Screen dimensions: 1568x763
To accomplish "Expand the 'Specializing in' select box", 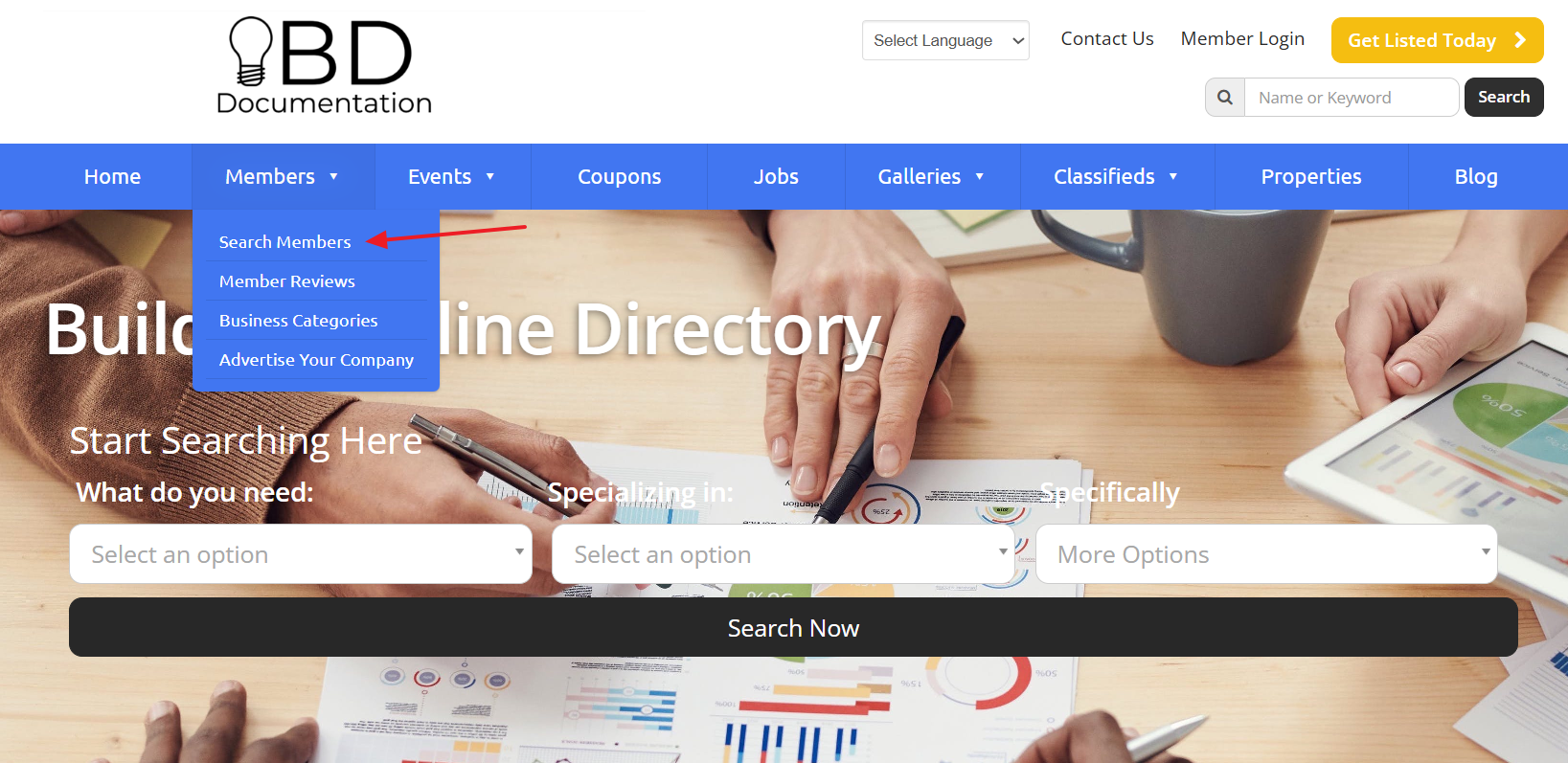I will coord(784,553).
